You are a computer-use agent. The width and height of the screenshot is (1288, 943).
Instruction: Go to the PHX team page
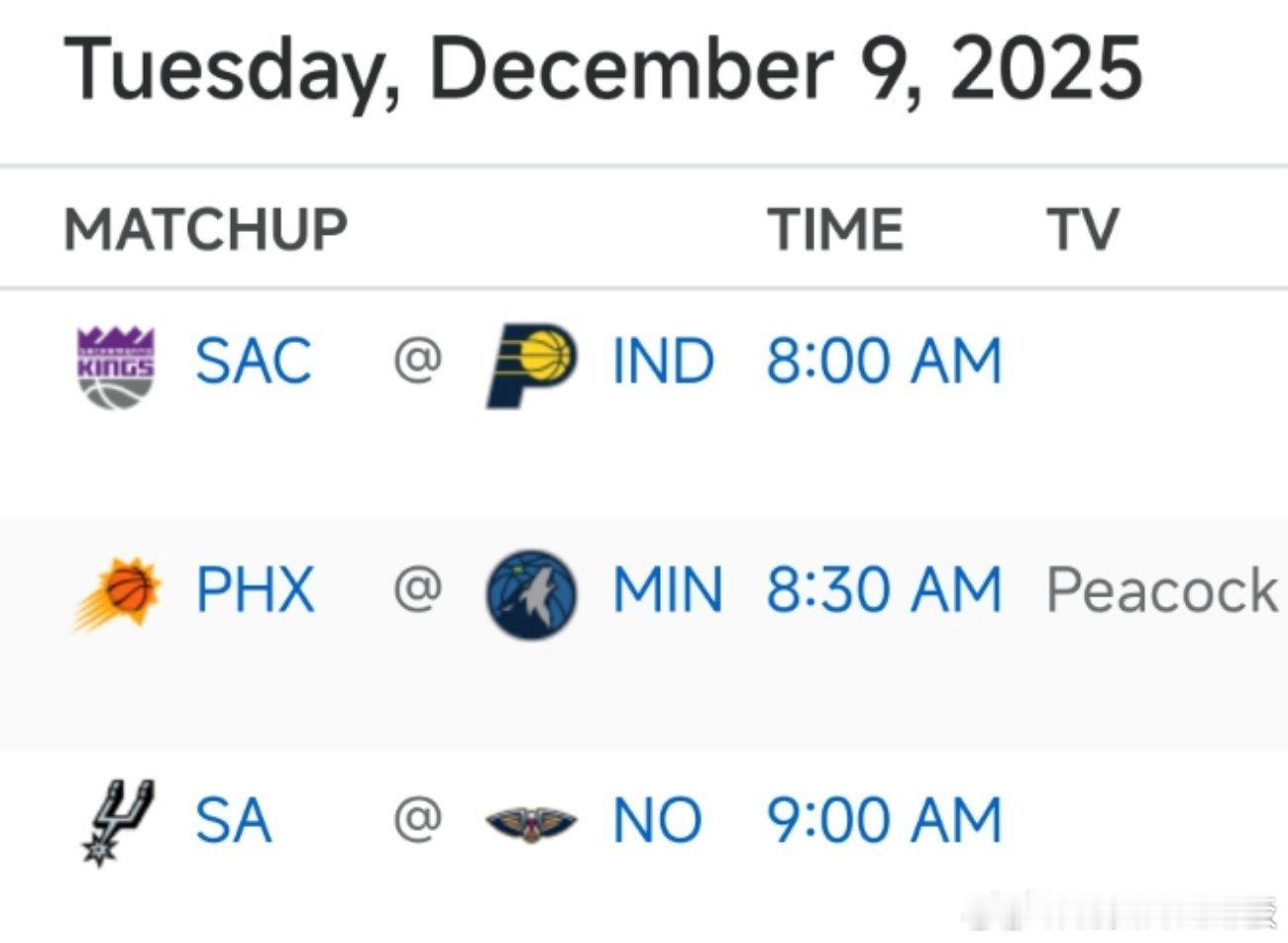255,590
